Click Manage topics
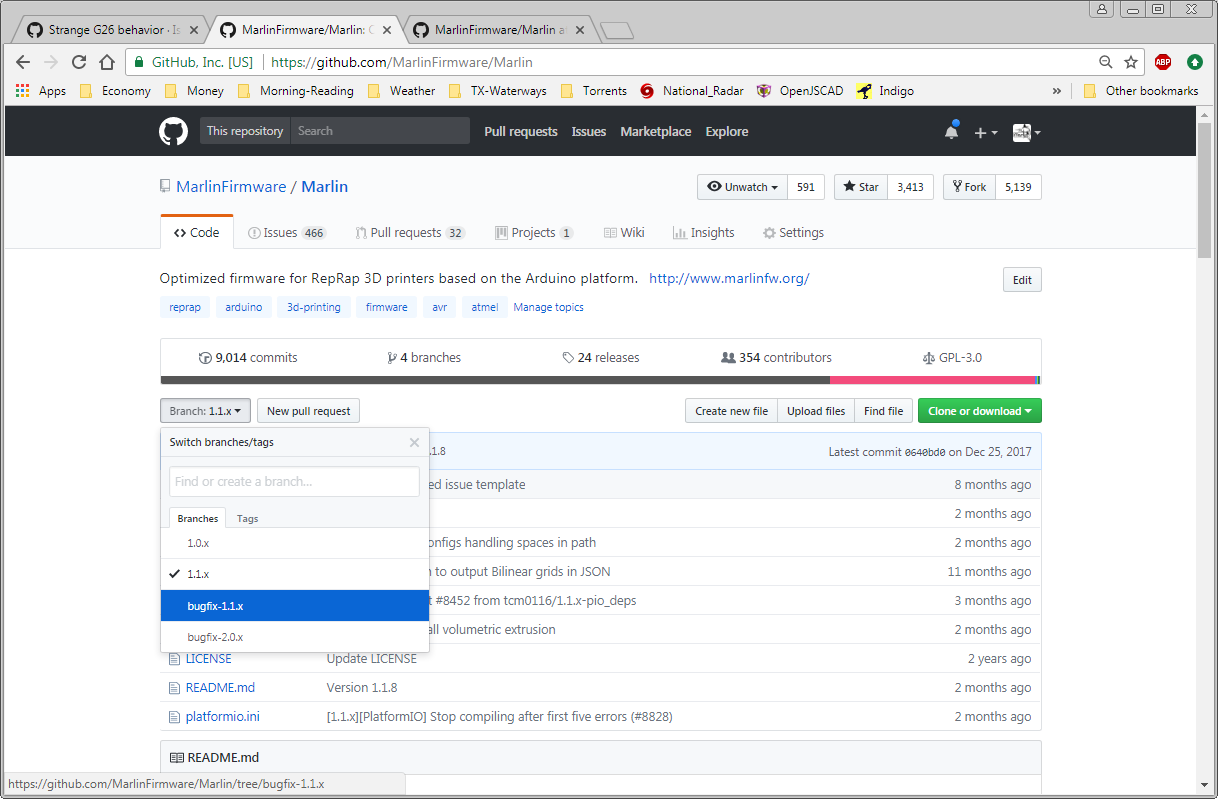1218x799 pixels. [x=548, y=307]
